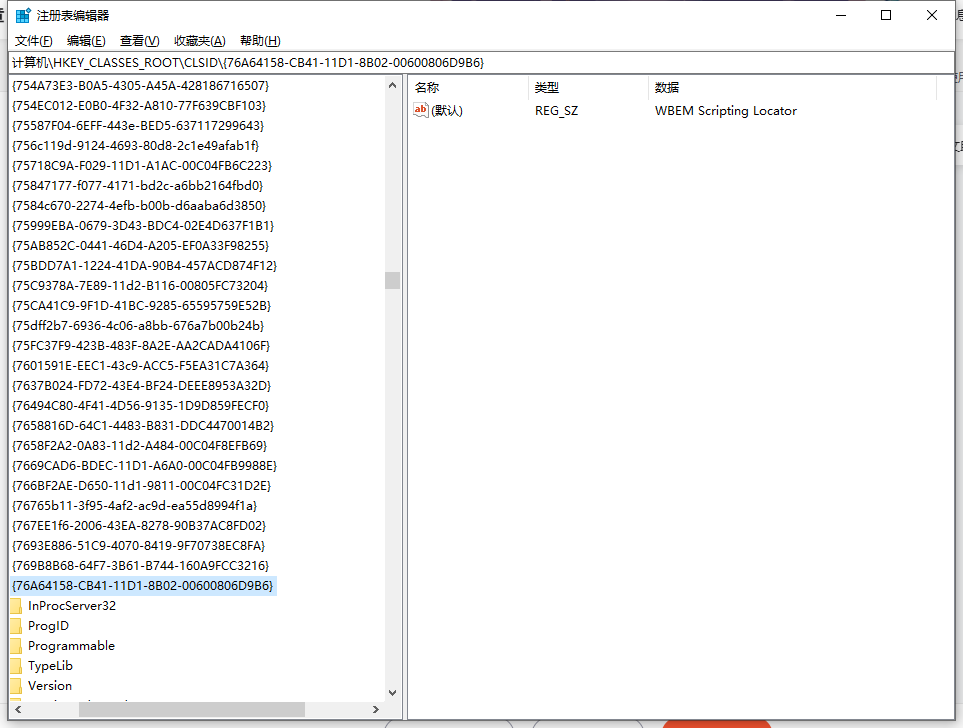Open the 帮助(H) menu
Viewport: 963px width, 728px height.
[x=260, y=41]
